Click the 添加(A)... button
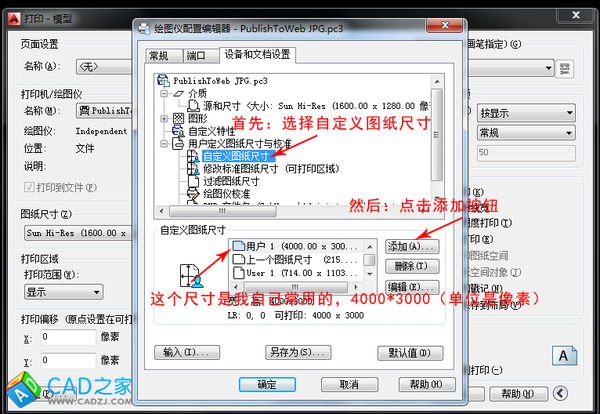Screen dimensions: 600x414 412,247
